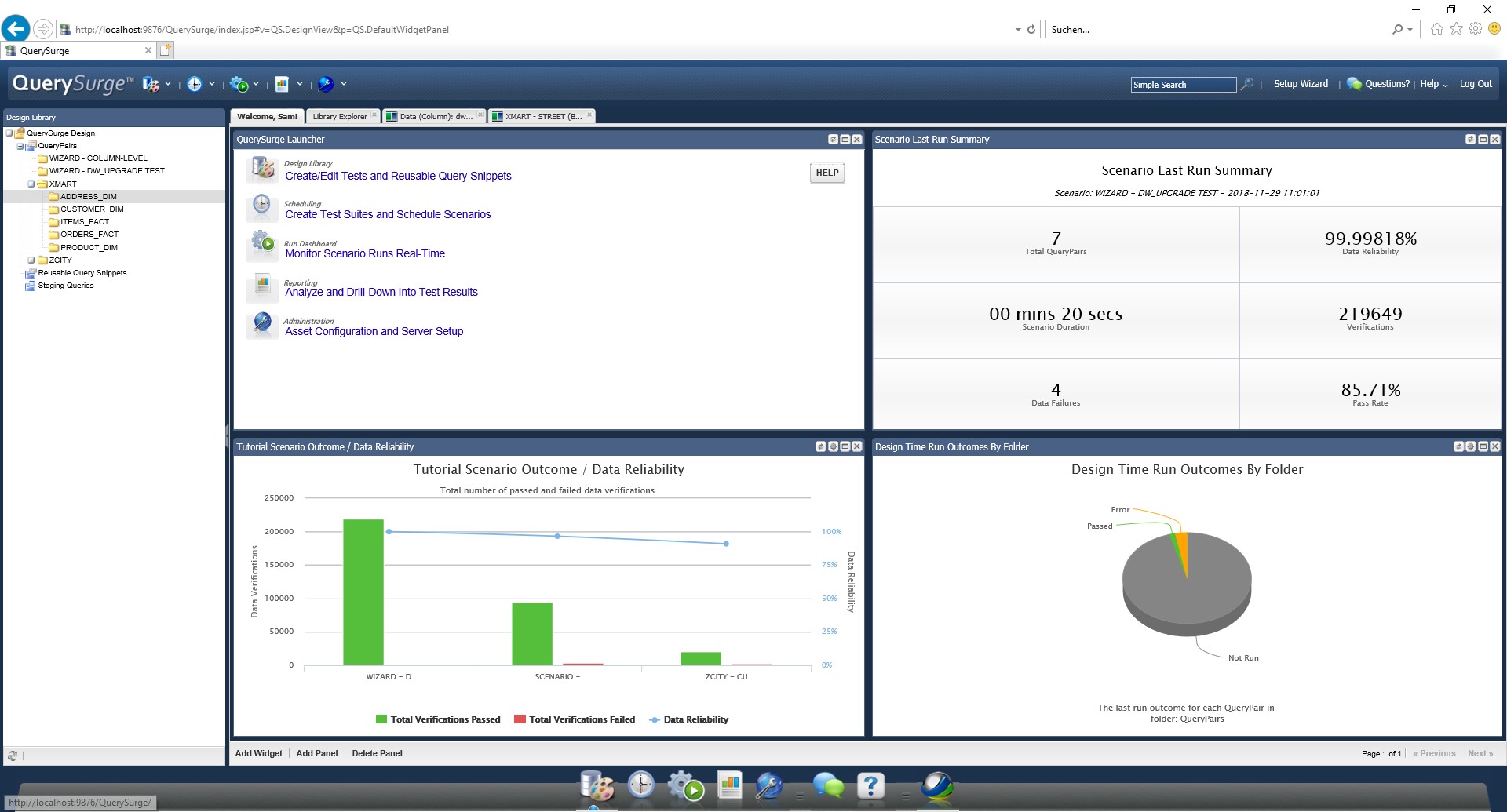Open Administration wrench in the bottom dock

769,785
